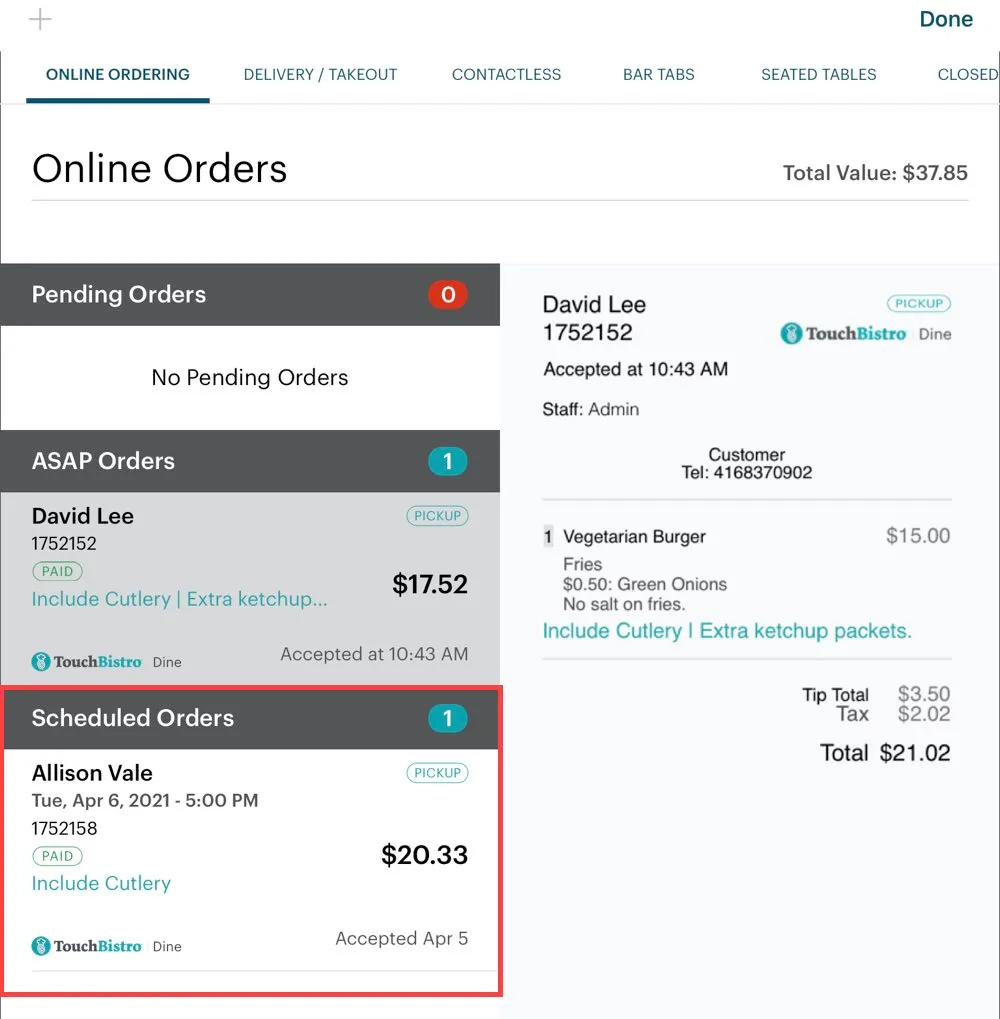Toggle the PICKUP badge on Allison Vale's order

(x=437, y=773)
